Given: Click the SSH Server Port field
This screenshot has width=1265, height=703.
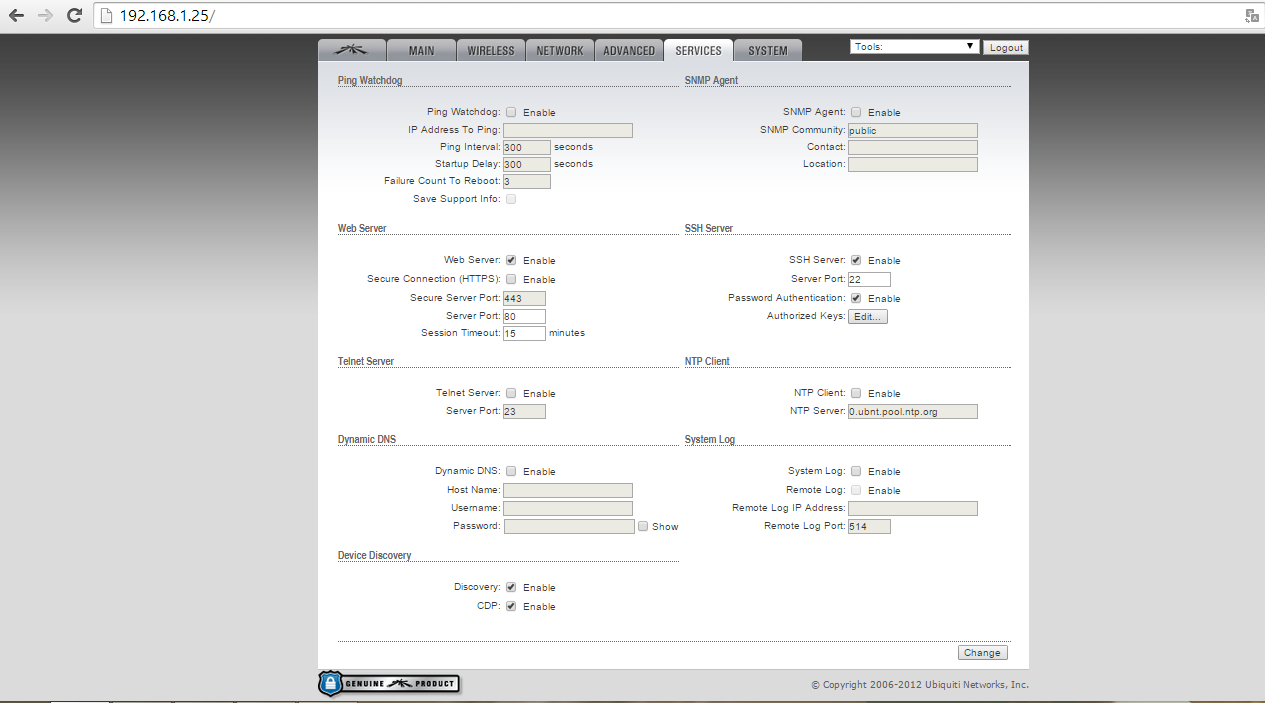Looking at the screenshot, I should [x=868, y=280].
